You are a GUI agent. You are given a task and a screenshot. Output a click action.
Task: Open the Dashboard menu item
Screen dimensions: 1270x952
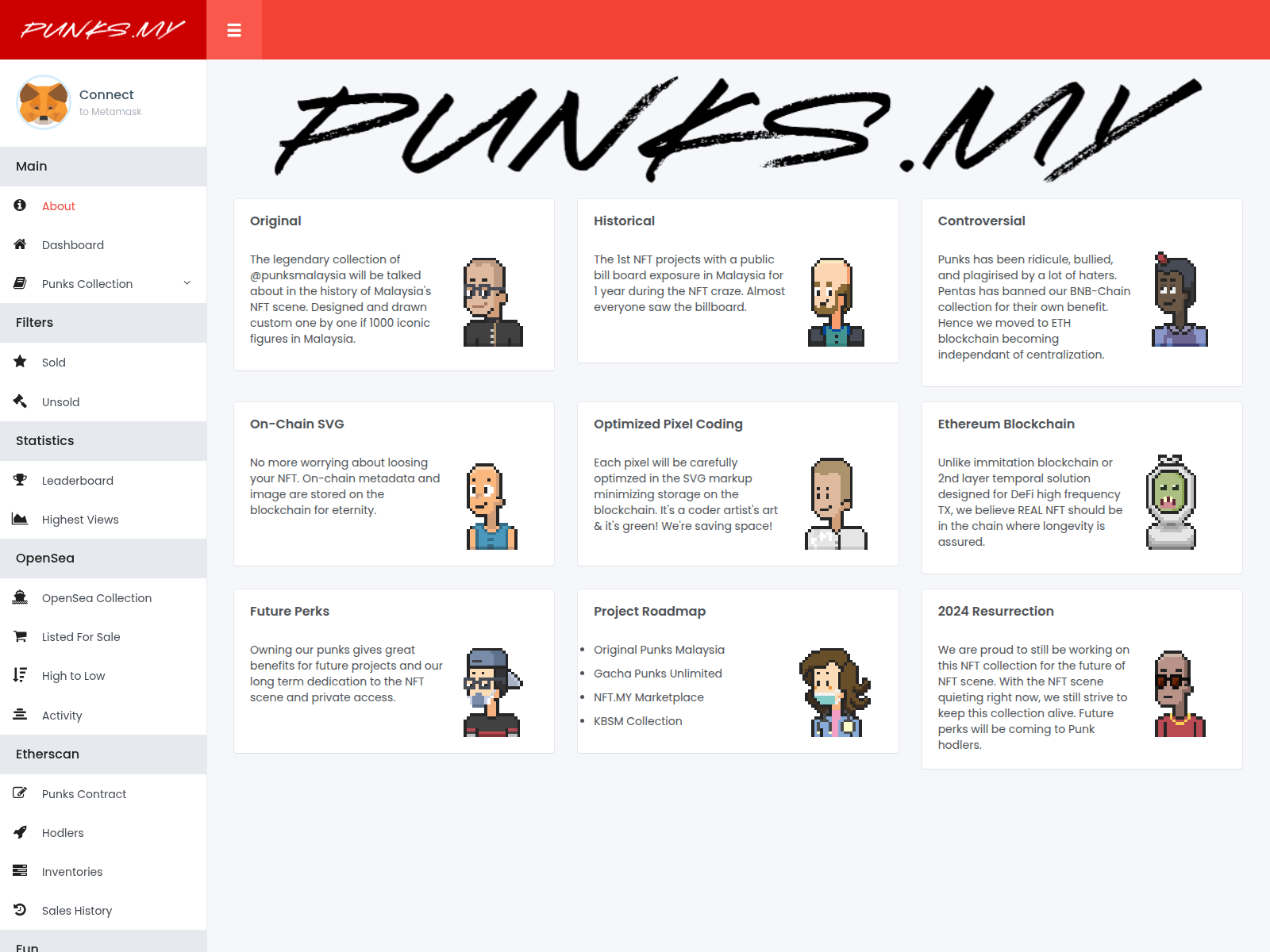(x=103, y=245)
